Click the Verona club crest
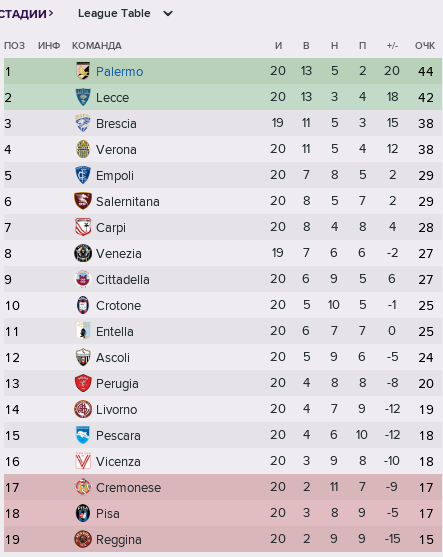 (83, 149)
